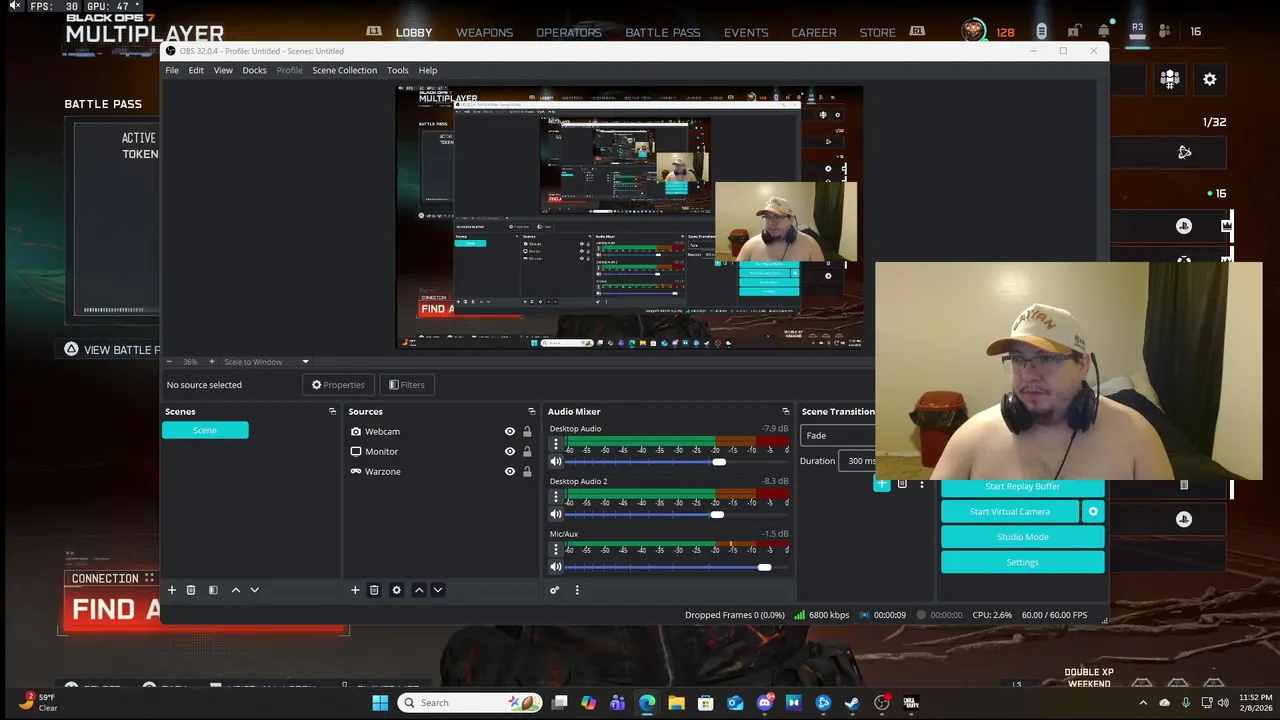Pop out the Scenes dock

tap(332, 411)
